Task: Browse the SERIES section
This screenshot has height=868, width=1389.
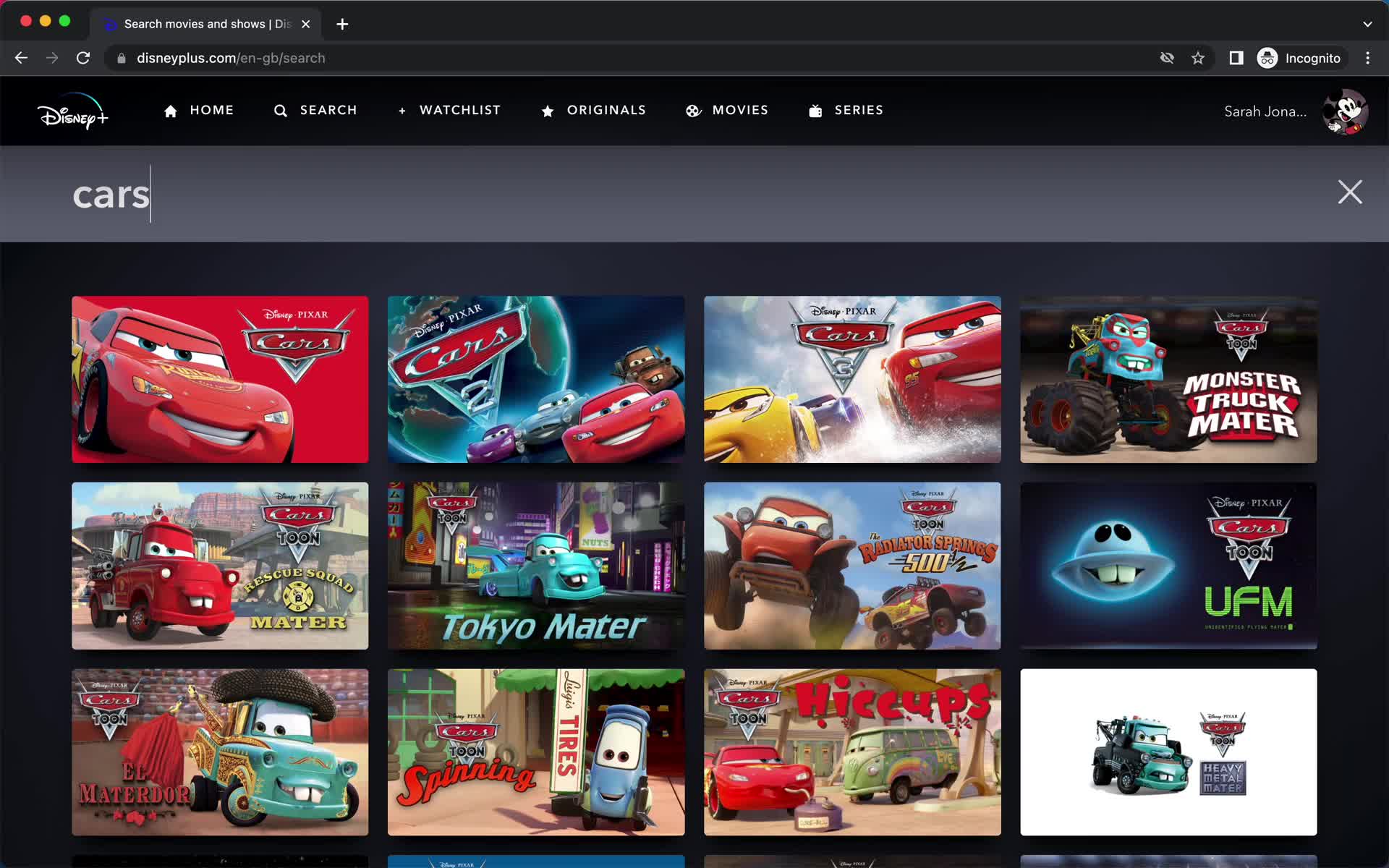Action: 846,110
